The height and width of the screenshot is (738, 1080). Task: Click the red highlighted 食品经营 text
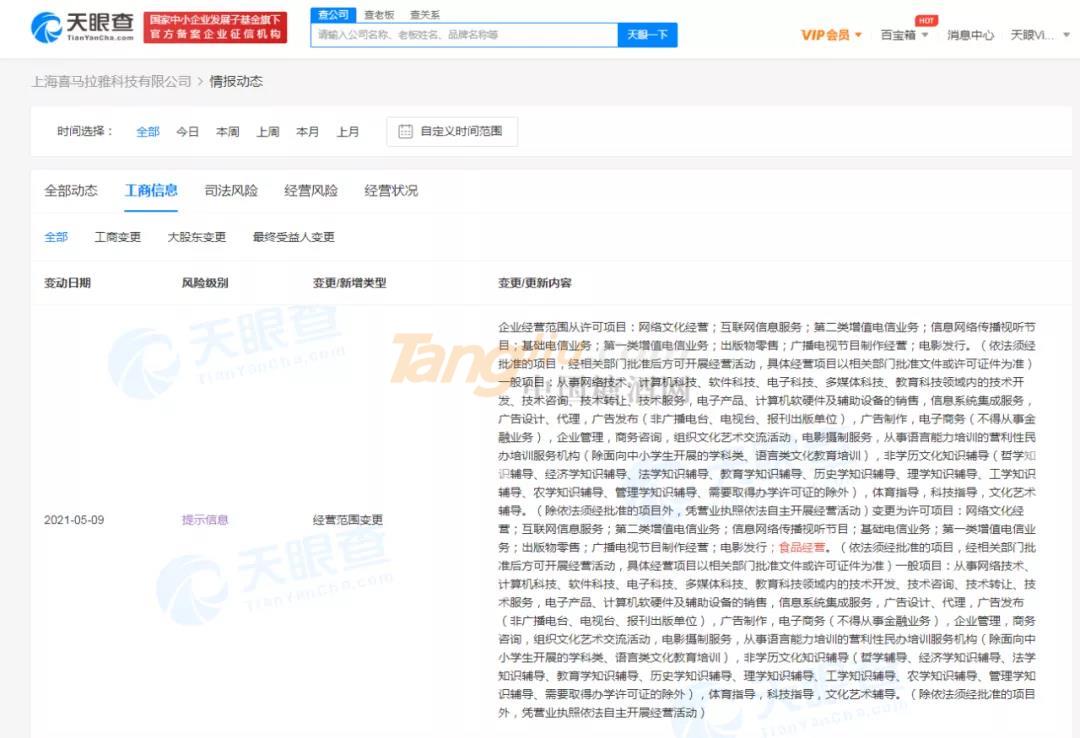801,547
